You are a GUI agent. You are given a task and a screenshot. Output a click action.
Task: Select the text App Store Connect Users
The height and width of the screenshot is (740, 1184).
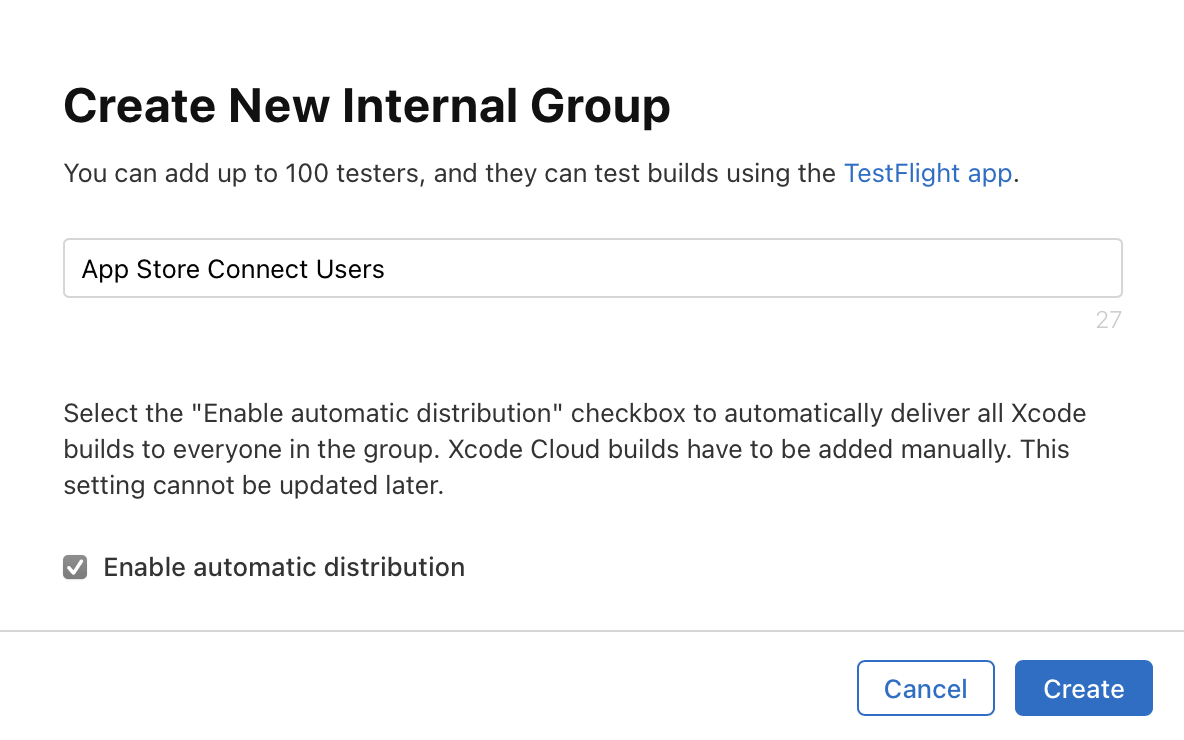click(x=232, y=268)
